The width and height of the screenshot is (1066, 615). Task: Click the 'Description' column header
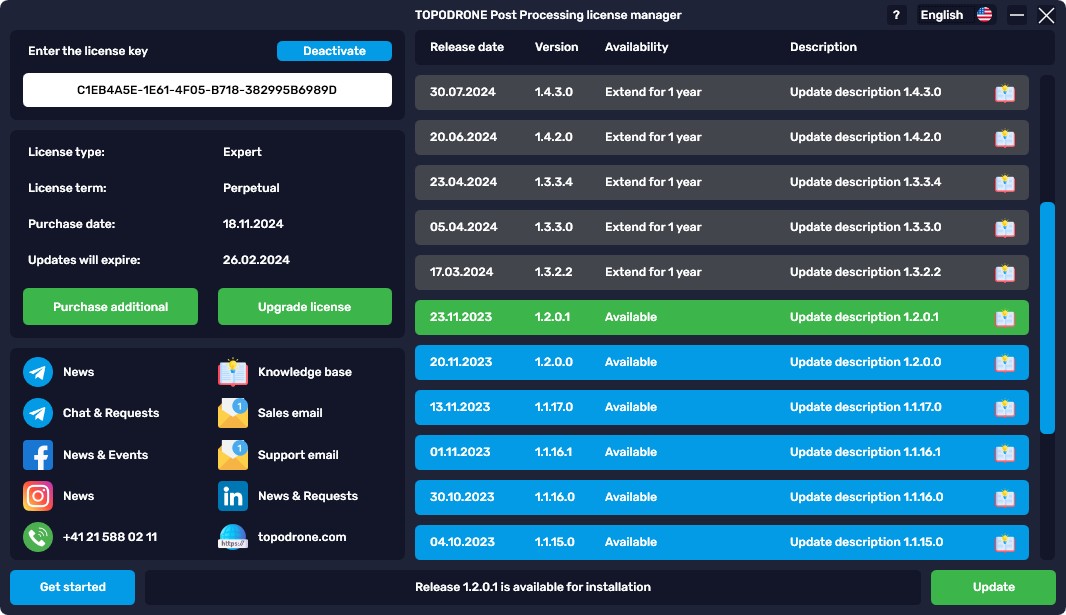[x=823, y=47]
